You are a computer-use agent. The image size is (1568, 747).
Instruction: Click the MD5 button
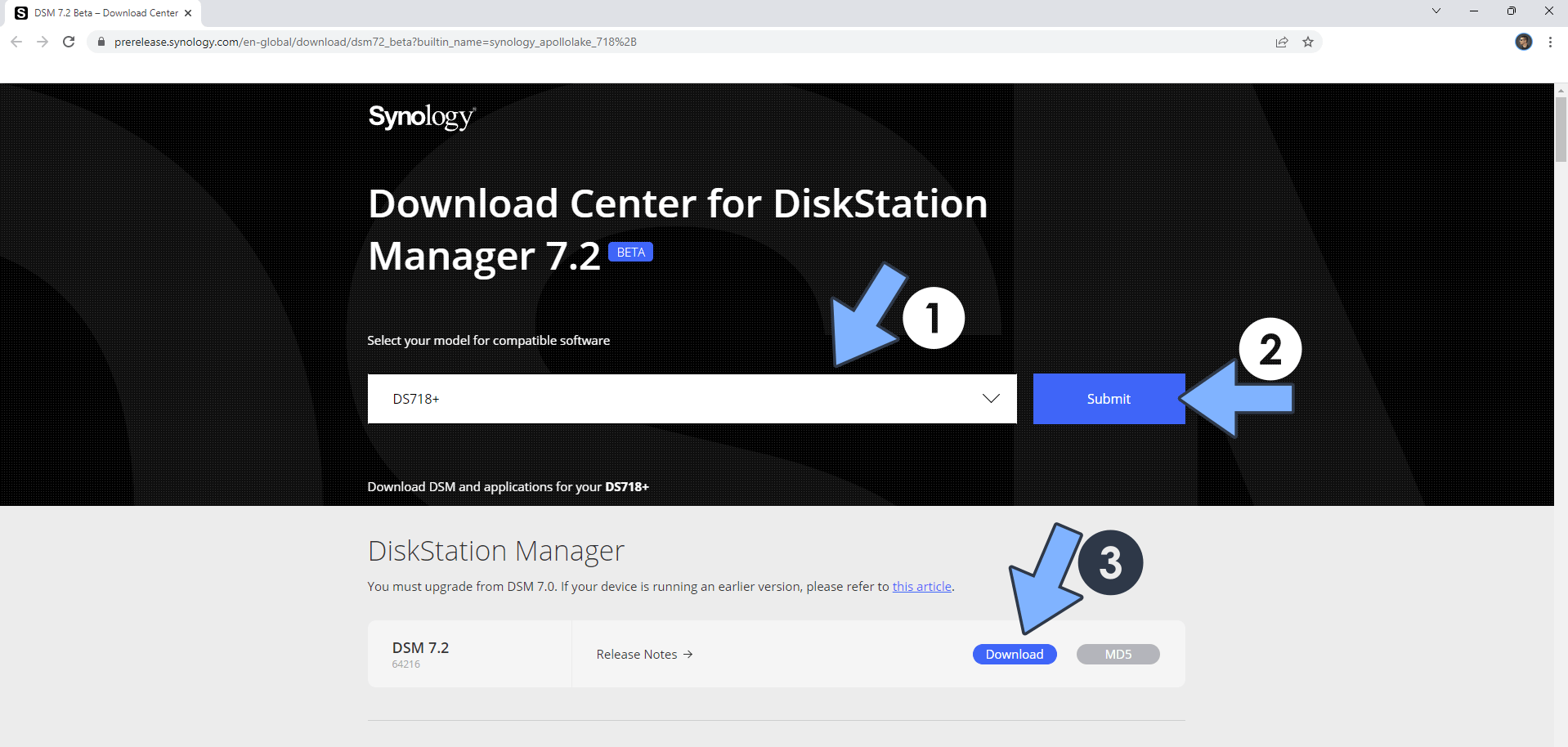point(1118,655)
